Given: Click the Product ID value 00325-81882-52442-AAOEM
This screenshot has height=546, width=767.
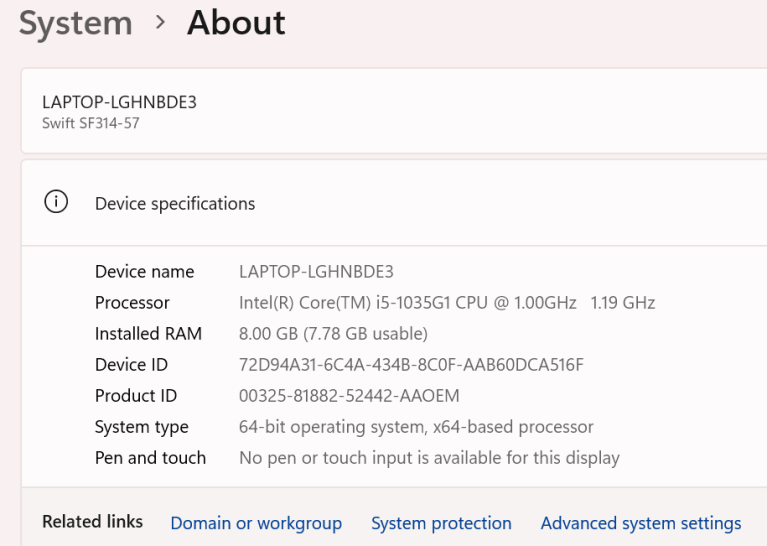Looking at the screenshot, I should [x=349, y=396].
